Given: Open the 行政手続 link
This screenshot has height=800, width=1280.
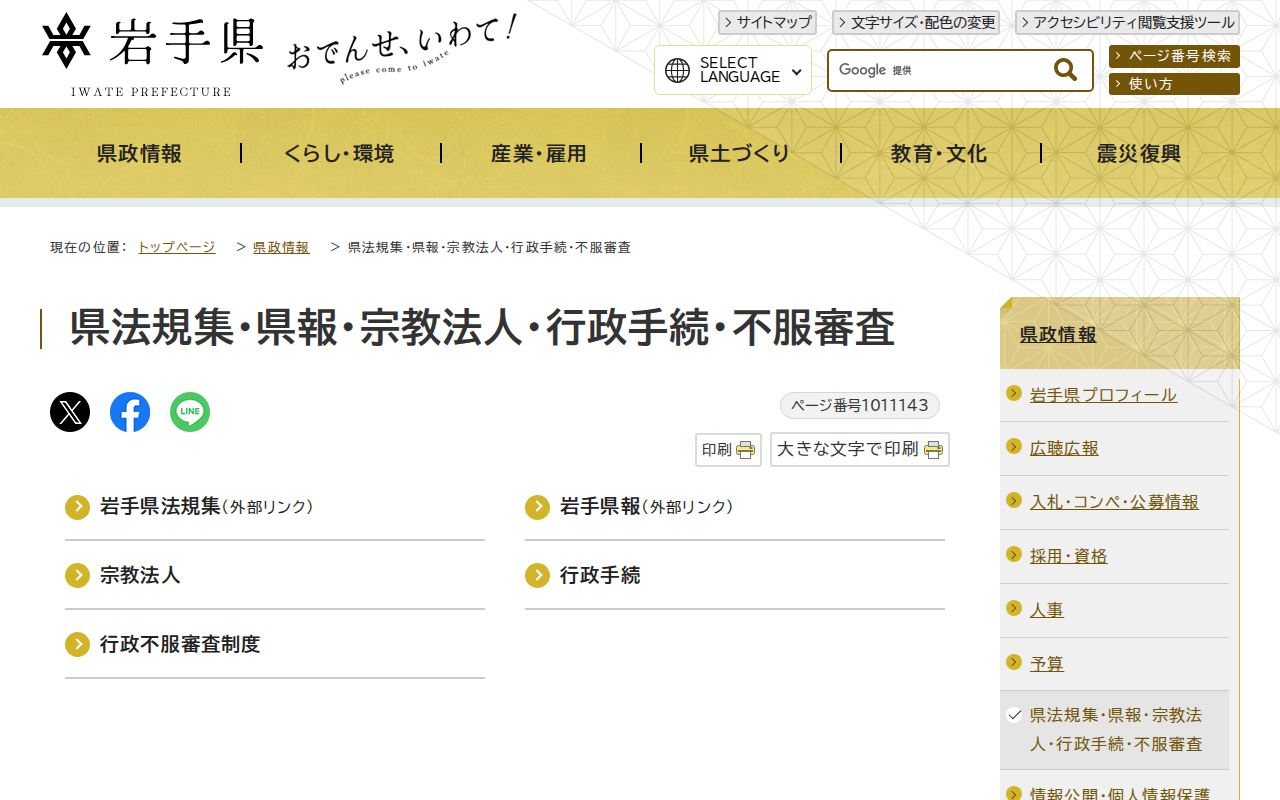Looking at the screenshot, I should click(x=600, y=575).
